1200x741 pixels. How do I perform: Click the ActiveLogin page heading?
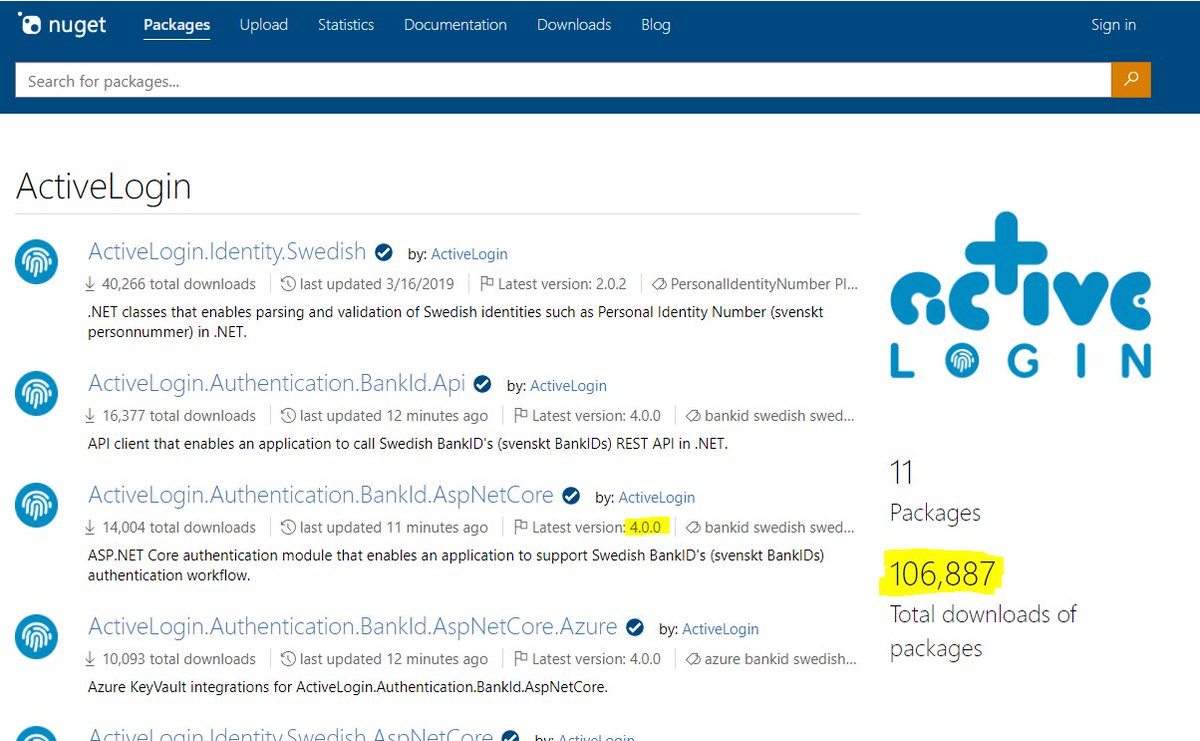click(x=104, y=187)
